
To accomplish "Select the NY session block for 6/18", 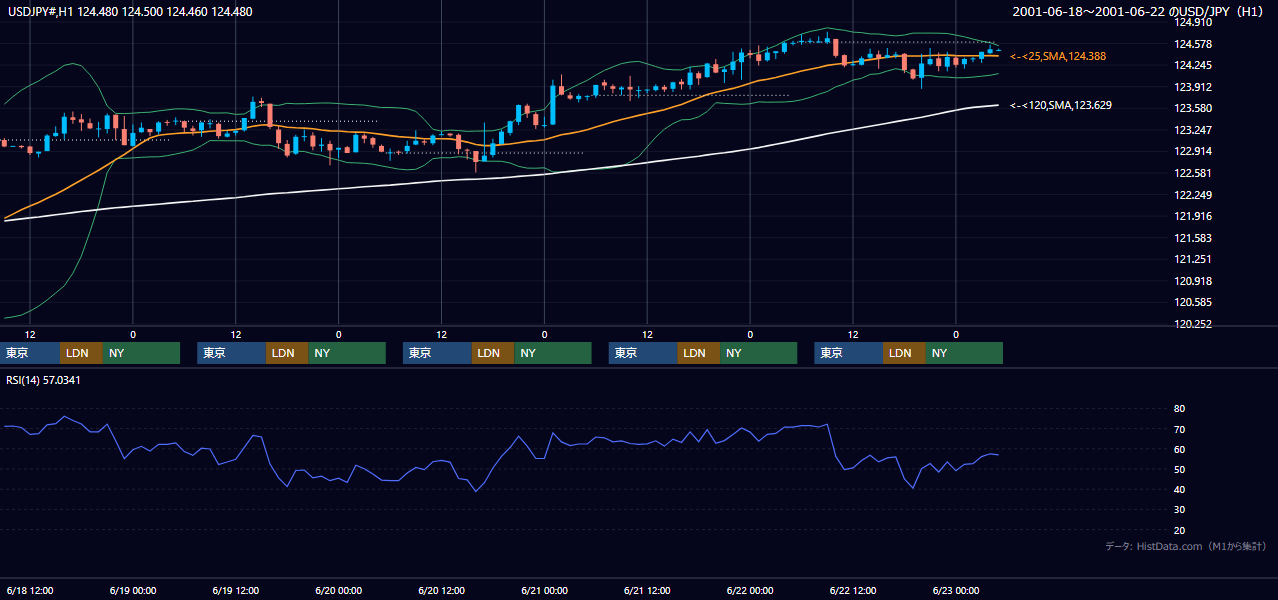I will 141,353.
